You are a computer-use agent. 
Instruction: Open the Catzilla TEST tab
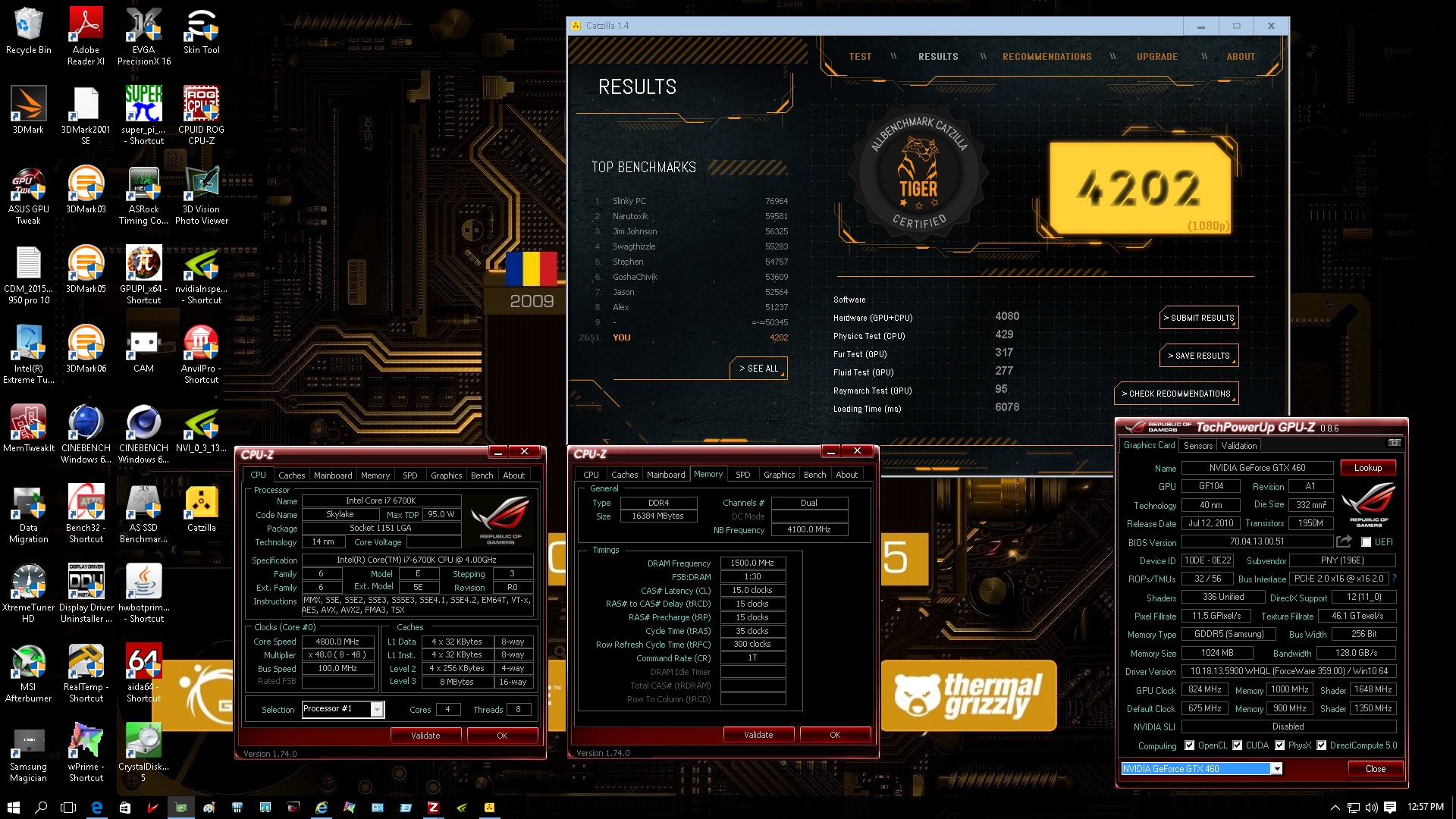[860, 57]
